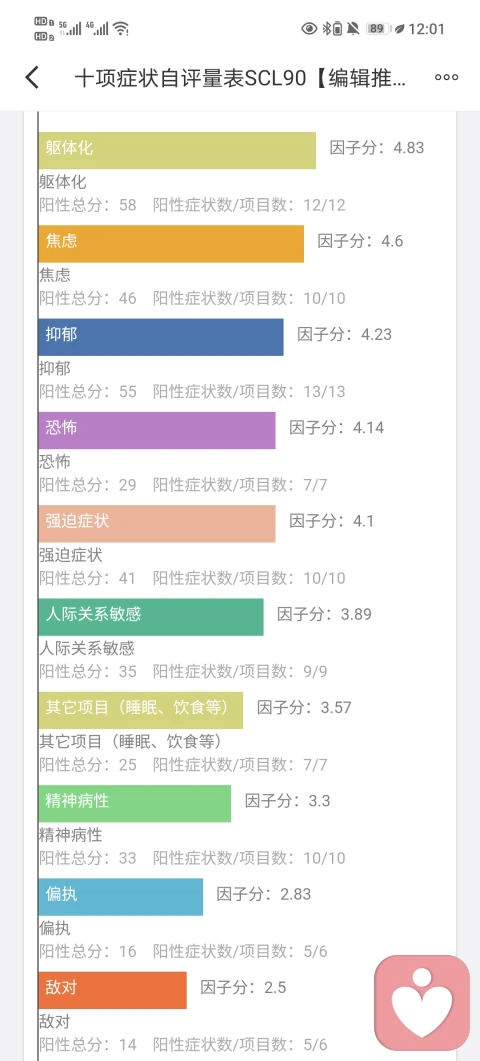The image size is (480, 1061).
Task: Select the 焦虑 orange bar
Action: [x=171, y=244]
